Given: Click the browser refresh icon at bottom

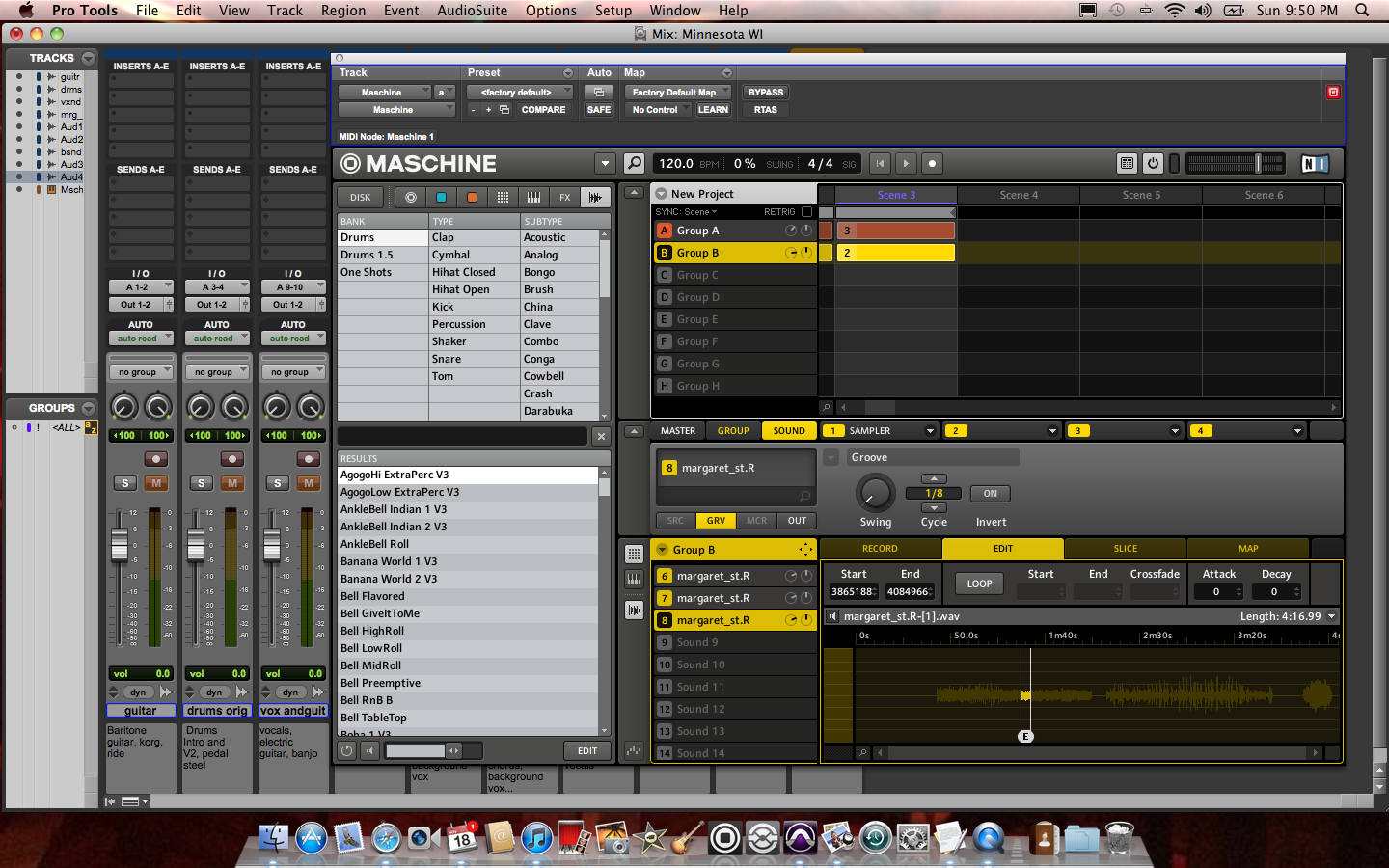Looking at the screenshot, I should click(347, 750).
